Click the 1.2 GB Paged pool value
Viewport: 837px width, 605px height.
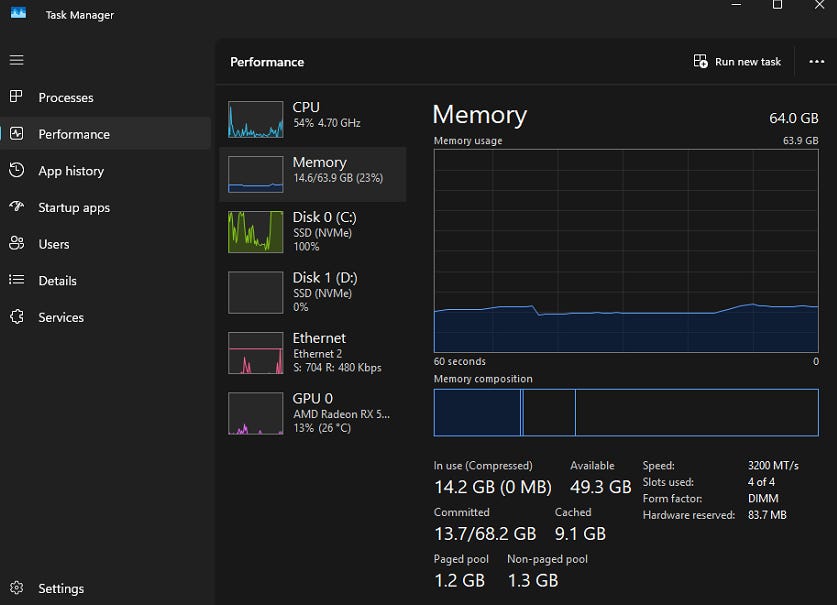click(459, 580)
